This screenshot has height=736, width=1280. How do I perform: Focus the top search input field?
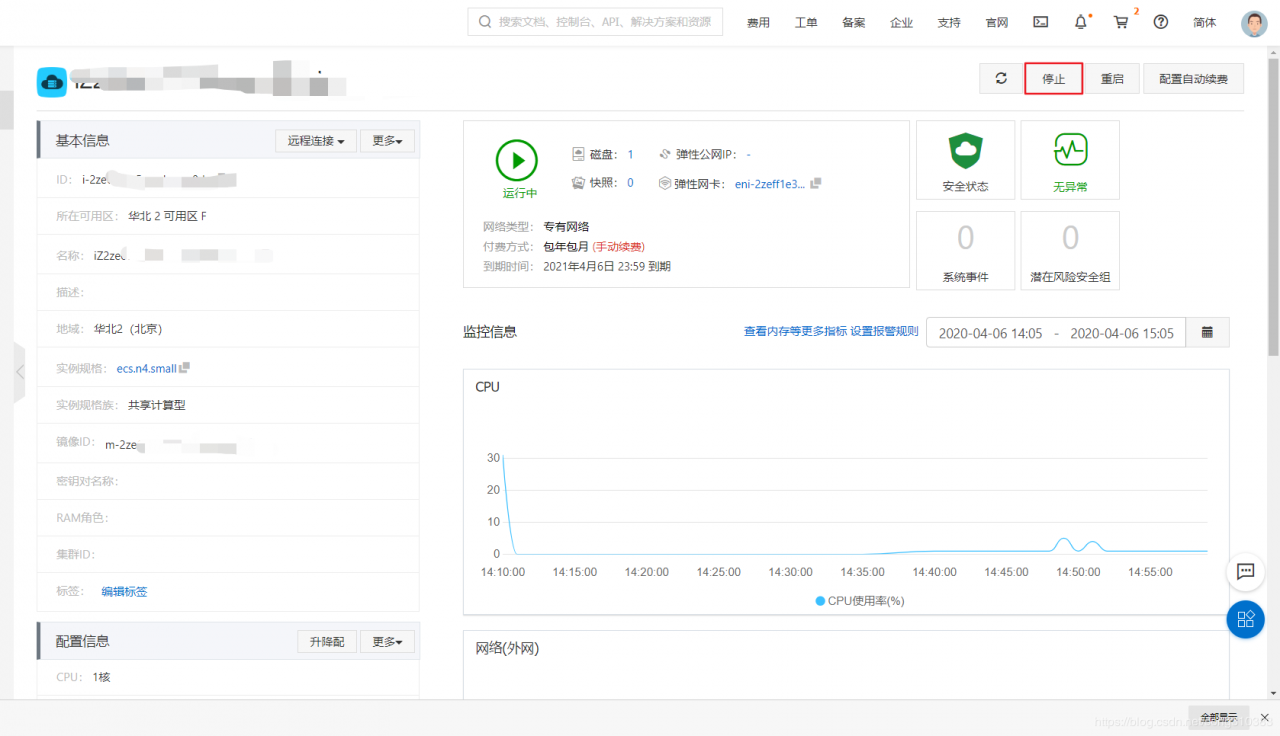pos(595,22)
